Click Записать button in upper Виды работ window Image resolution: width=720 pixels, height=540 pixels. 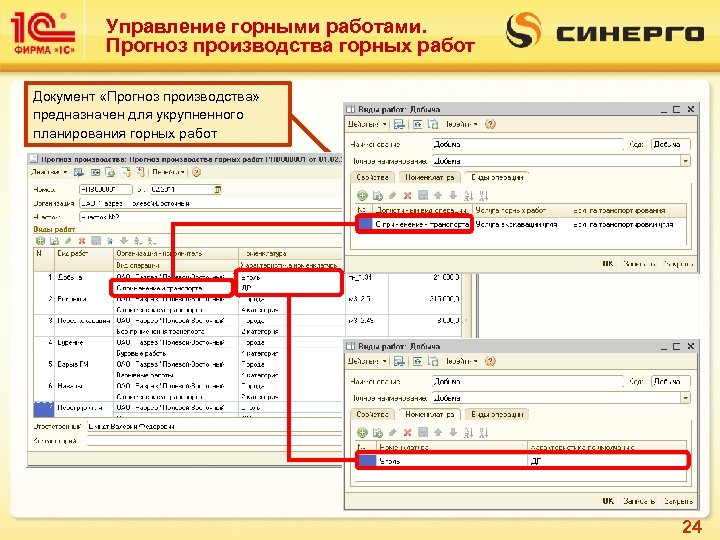pos(639,264)
